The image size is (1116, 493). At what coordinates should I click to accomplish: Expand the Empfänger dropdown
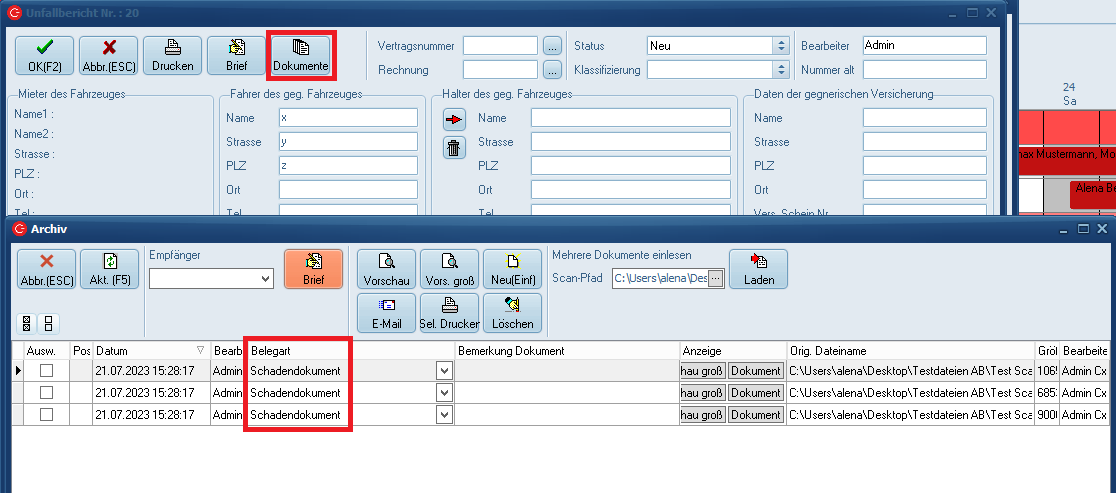265,279
